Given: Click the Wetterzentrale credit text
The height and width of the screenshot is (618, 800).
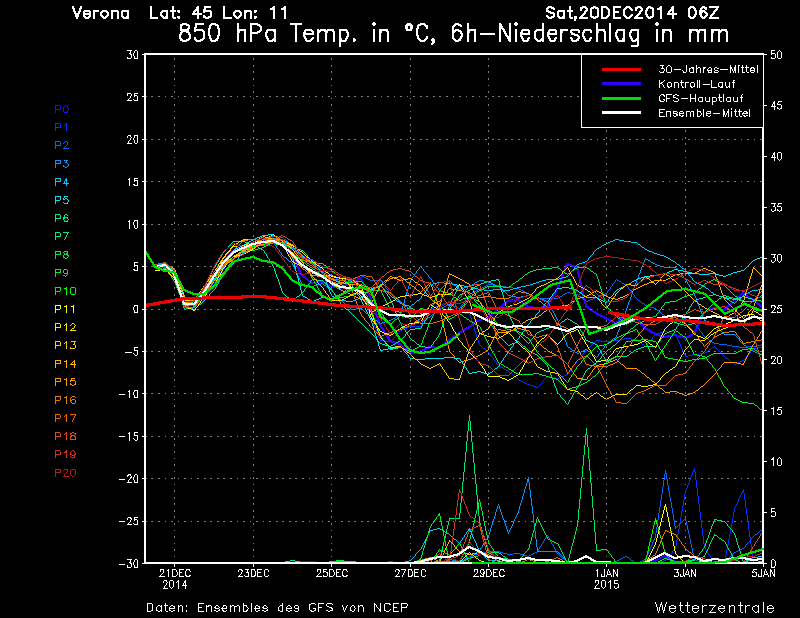Looking at the screenshot, I should [715, 608].
